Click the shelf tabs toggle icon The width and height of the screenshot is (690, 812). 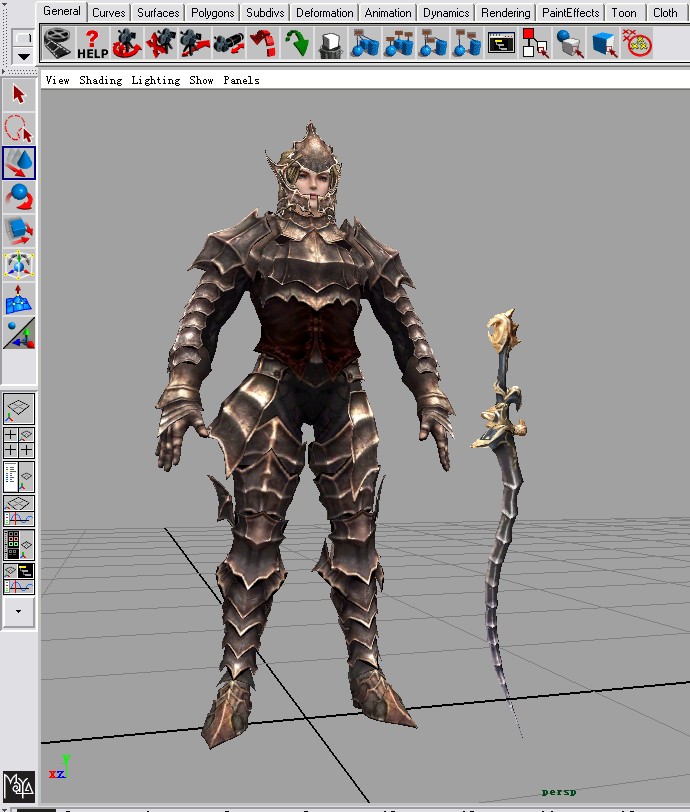tap(23, 38)
